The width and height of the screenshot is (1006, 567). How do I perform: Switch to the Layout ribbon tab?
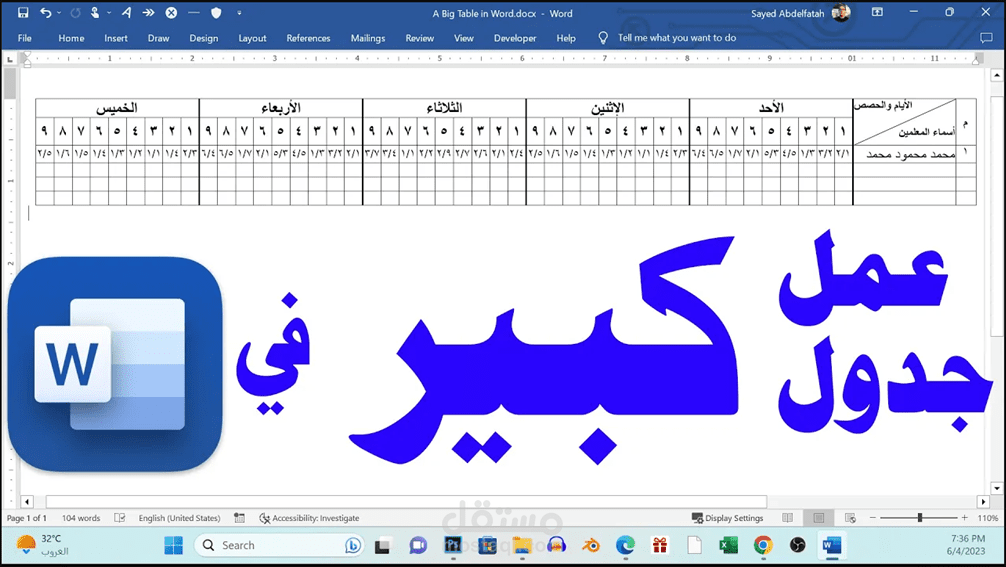pyautogui.click(x=252, y=38)
